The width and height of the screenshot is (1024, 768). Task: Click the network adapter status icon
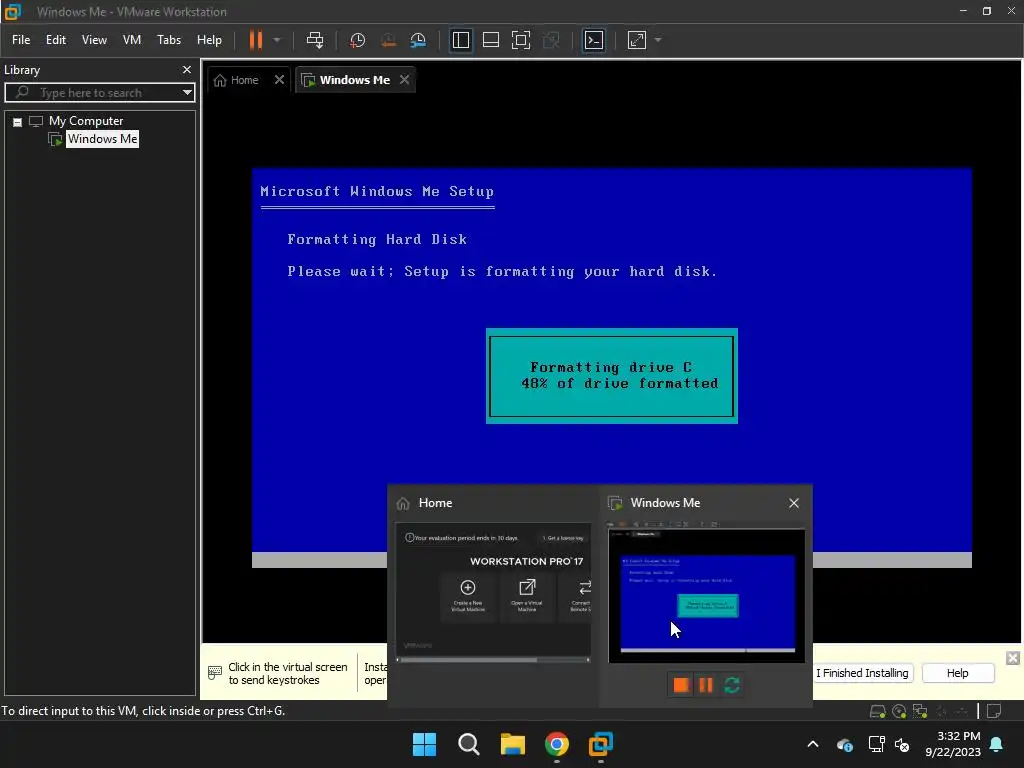coord(920,711)
